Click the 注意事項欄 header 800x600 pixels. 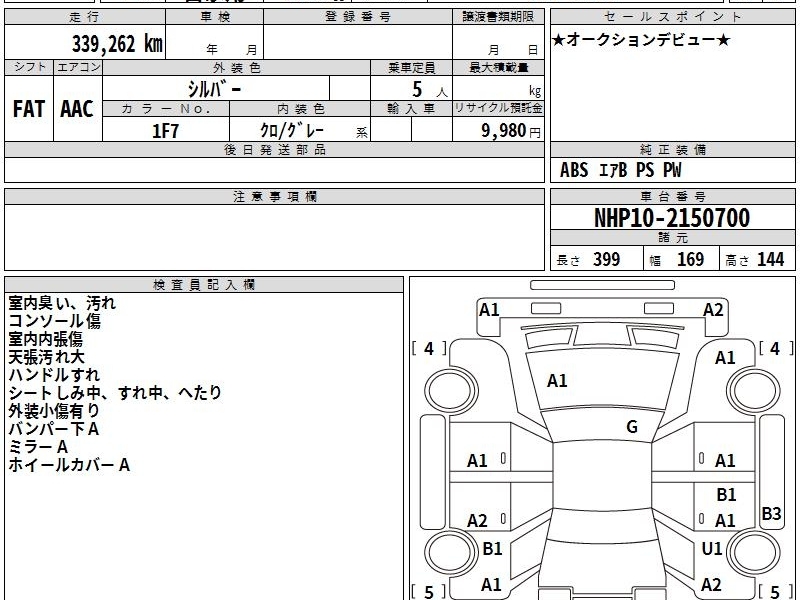tap(274, 196)
